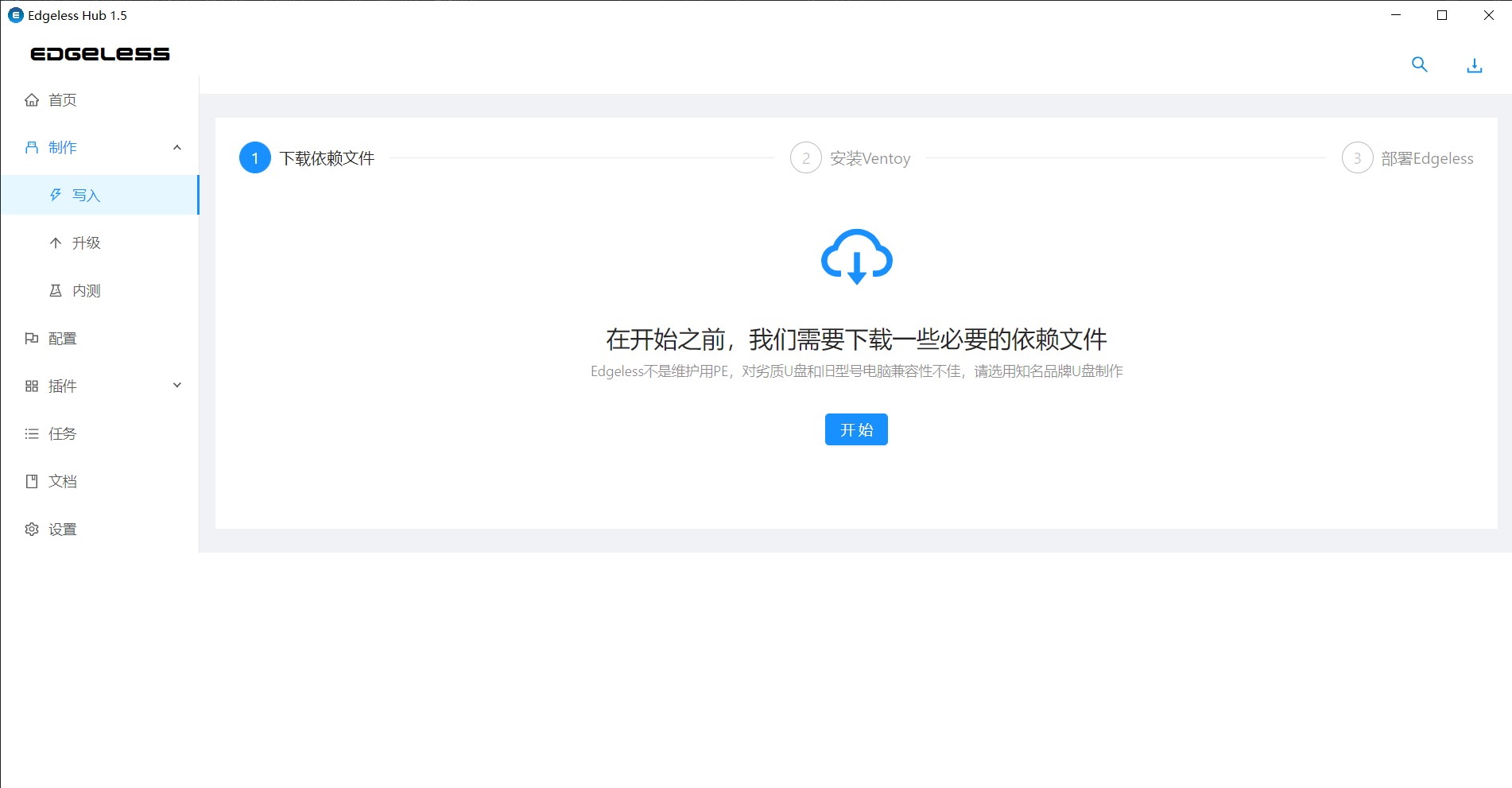The image size is (1512, 788).
Task: Click the blue 开始 button
Action: coord(856,429)
